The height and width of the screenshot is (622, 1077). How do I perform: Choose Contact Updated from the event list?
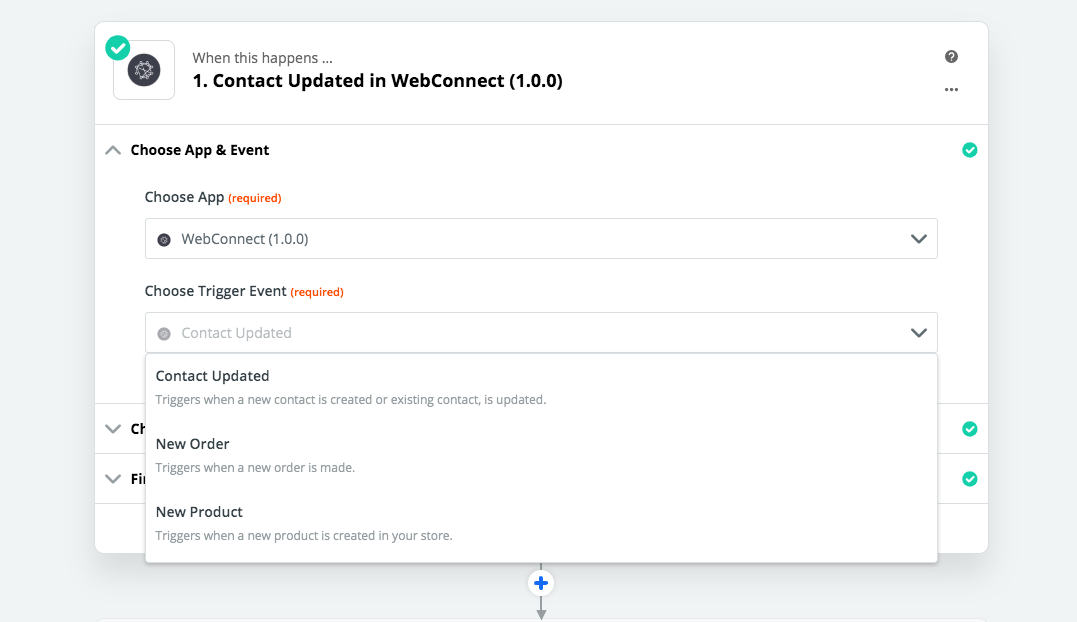pos(212,375)
